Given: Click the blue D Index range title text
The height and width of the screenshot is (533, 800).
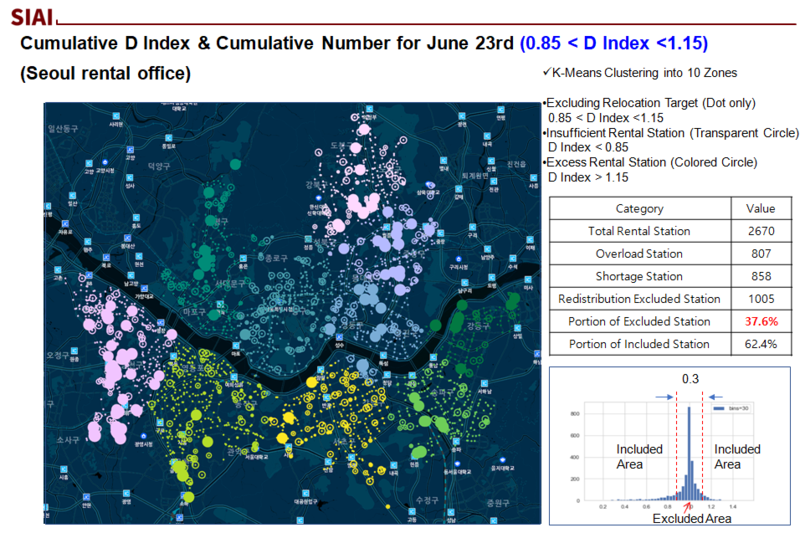Looking at the screenshot, I should (613, 43).
